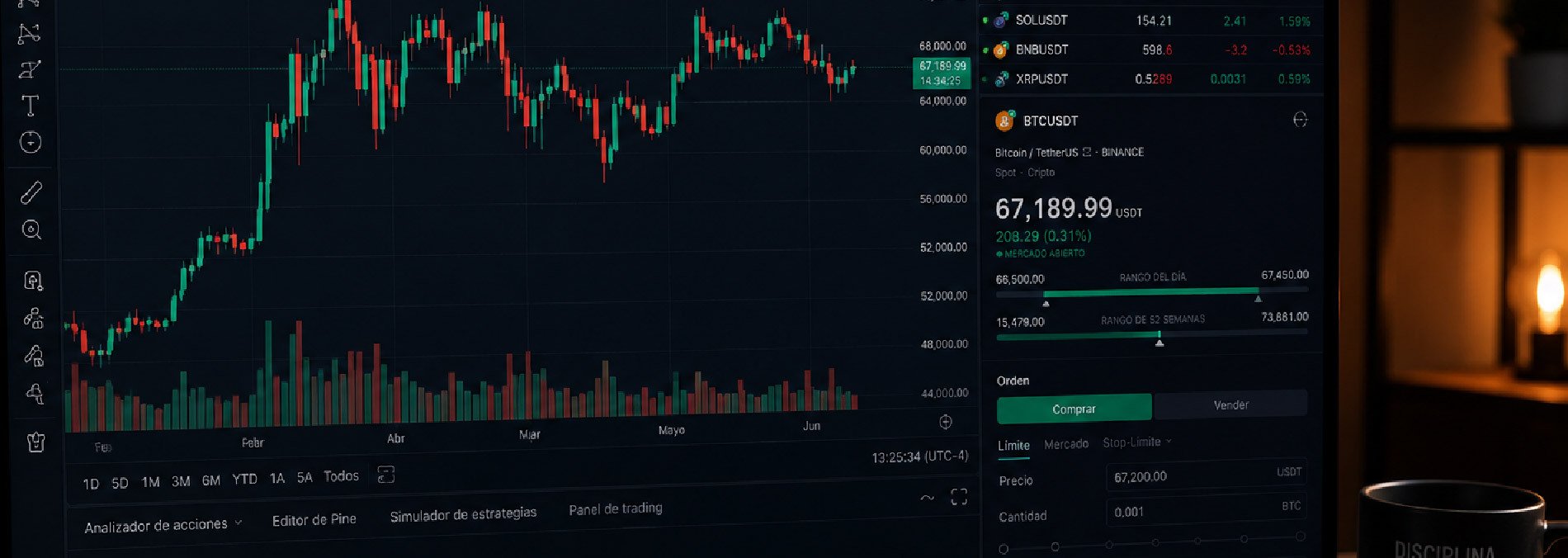Click the 73,881.00 52-week high value
The height and width of the screenshot is (558, 1568).
click(1285, 317)
